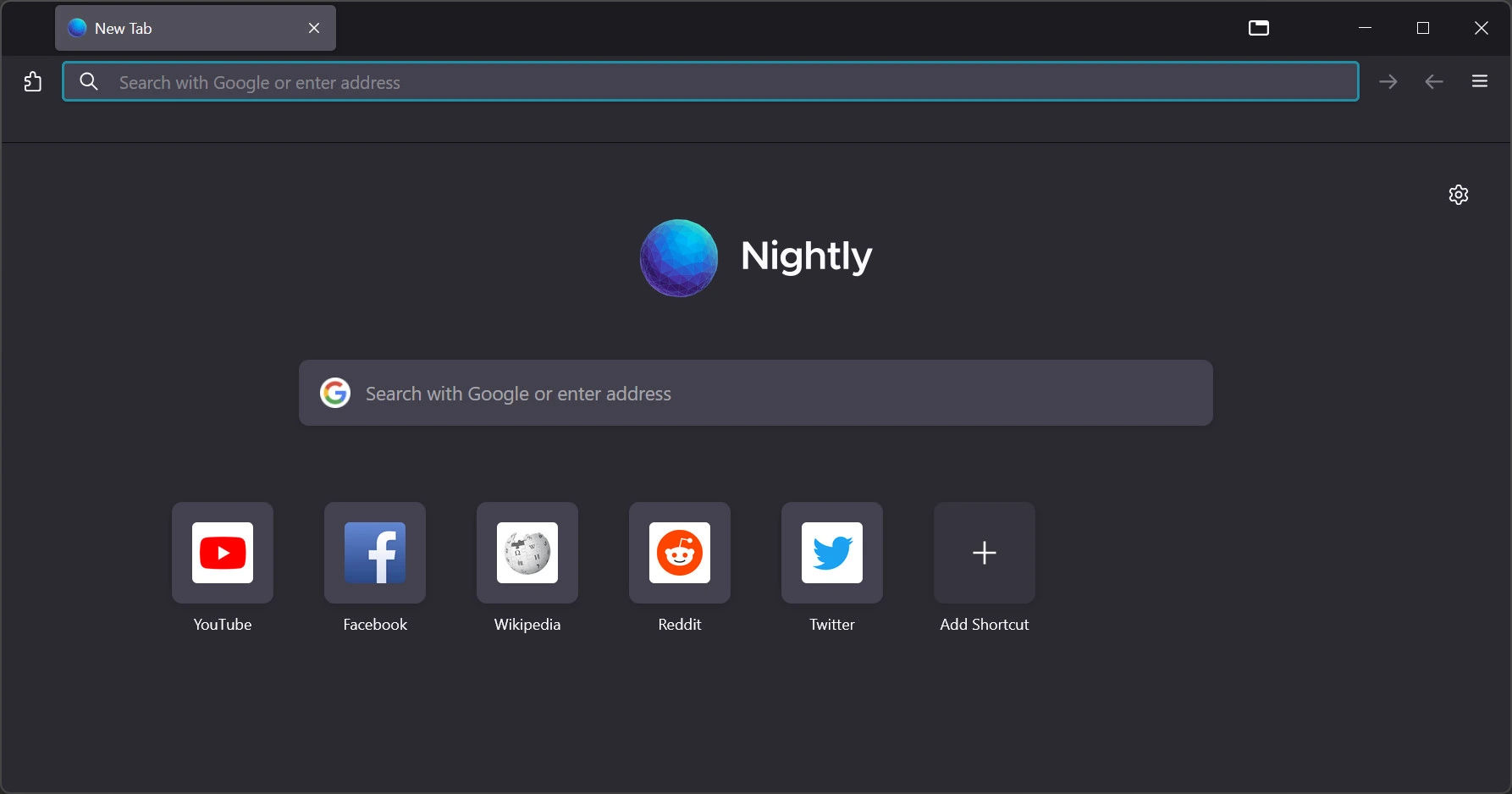Open the YouTube shortcut

pyautogui.click(x=222, y=553)
